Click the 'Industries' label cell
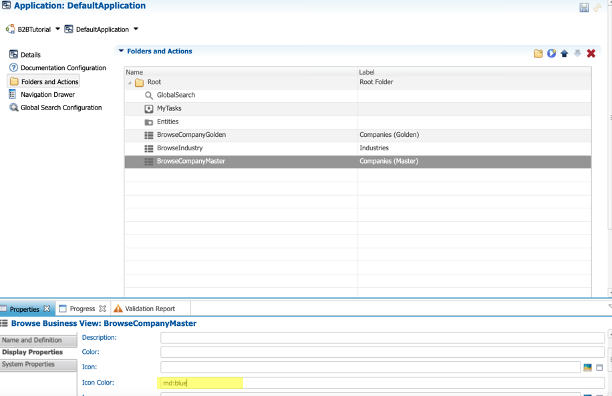 tap(374, 148)
